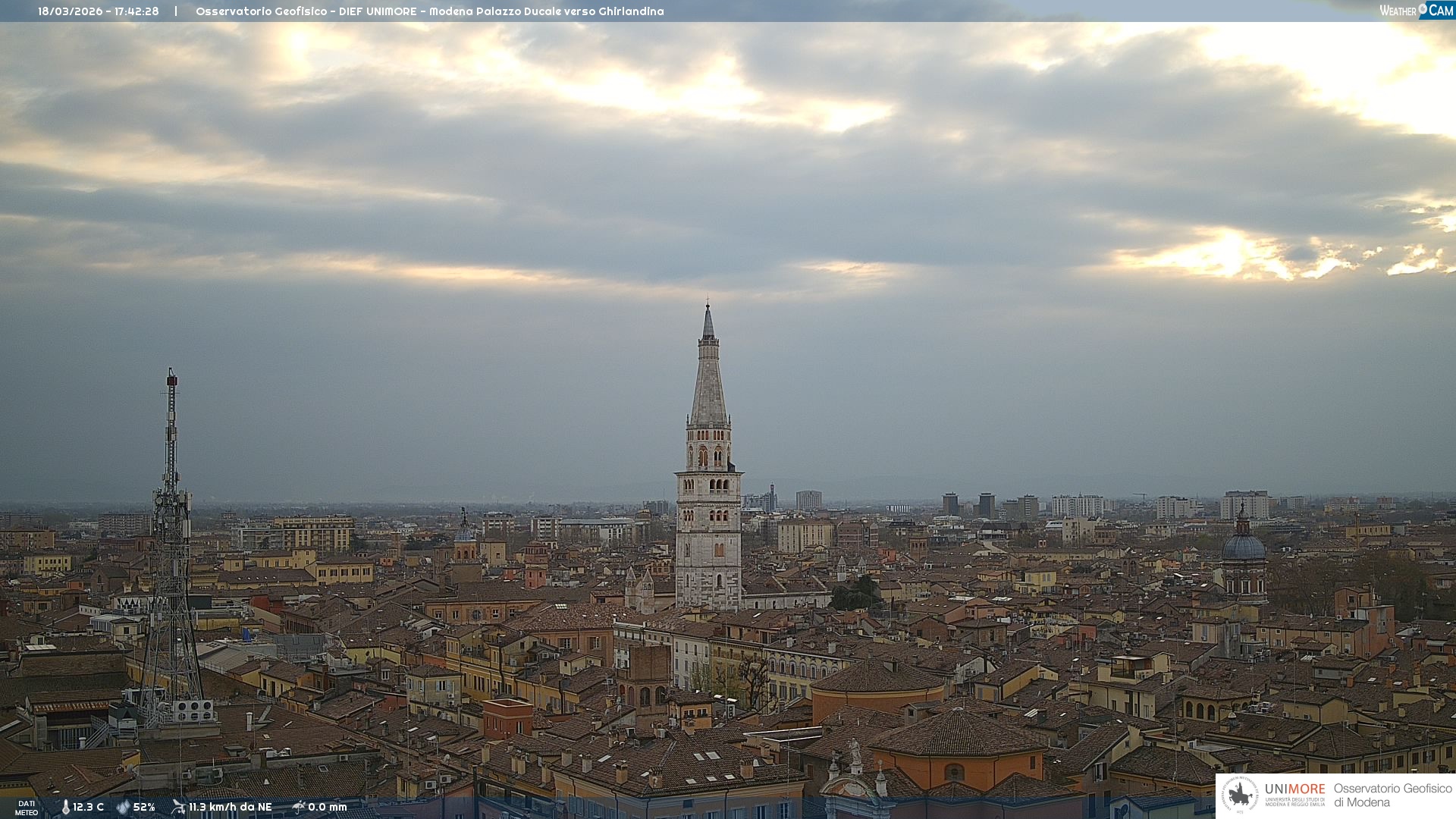
Task: Click the rain umbrella precipitation icon
Action: 299,807
